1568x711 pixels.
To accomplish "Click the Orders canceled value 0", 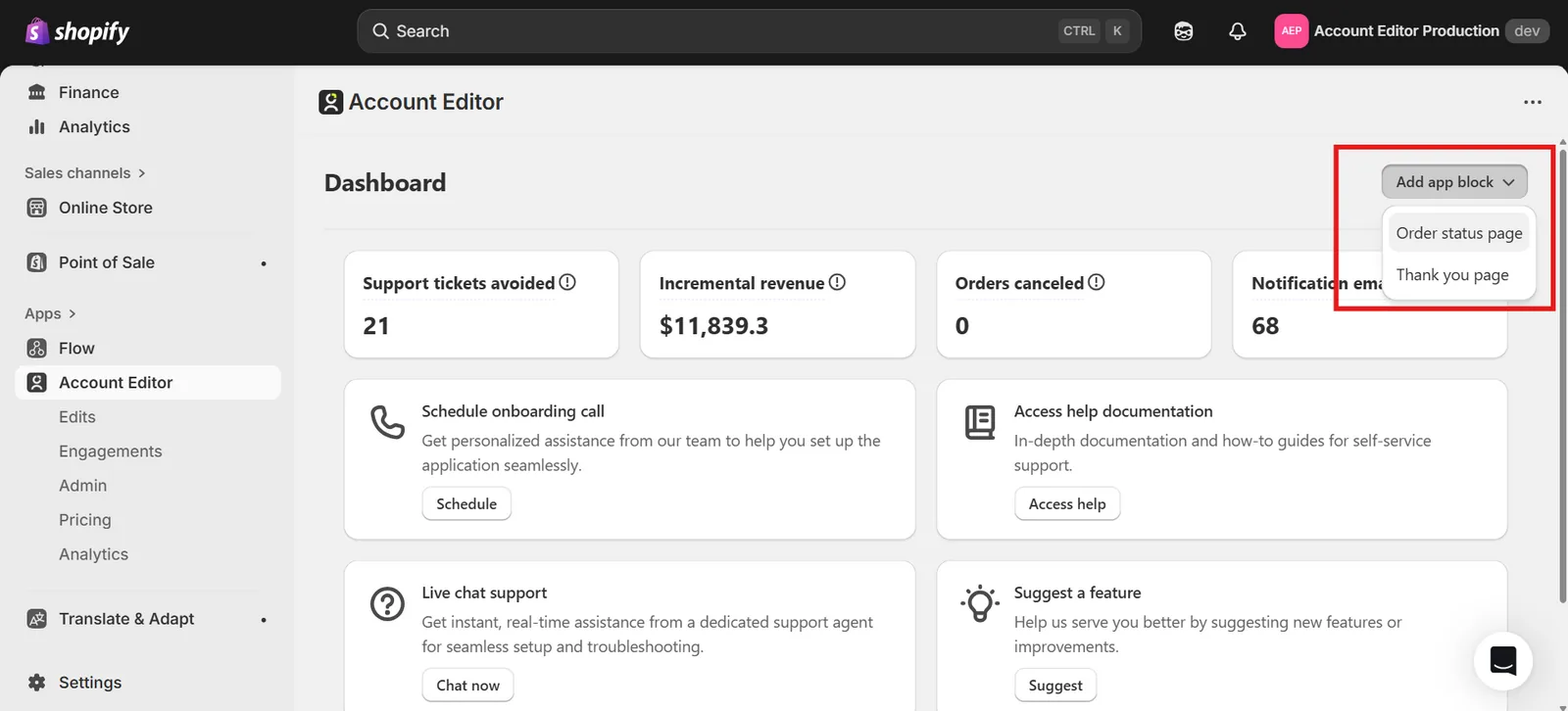I will point(962,326).
